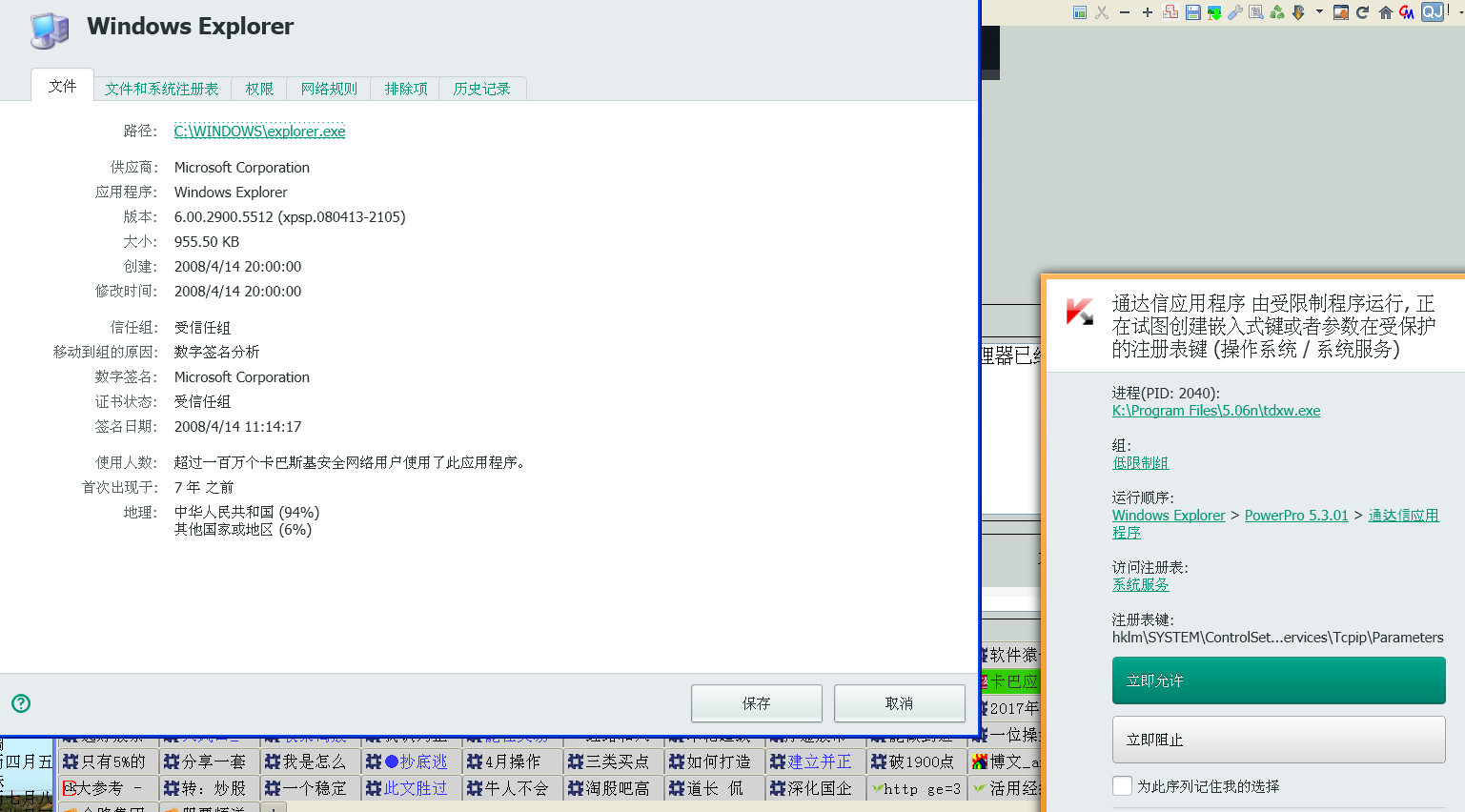This screenshot has width=1465, height=812.
Task: Open the 三类买点 bookmark tab
Action: pos(614,761)
